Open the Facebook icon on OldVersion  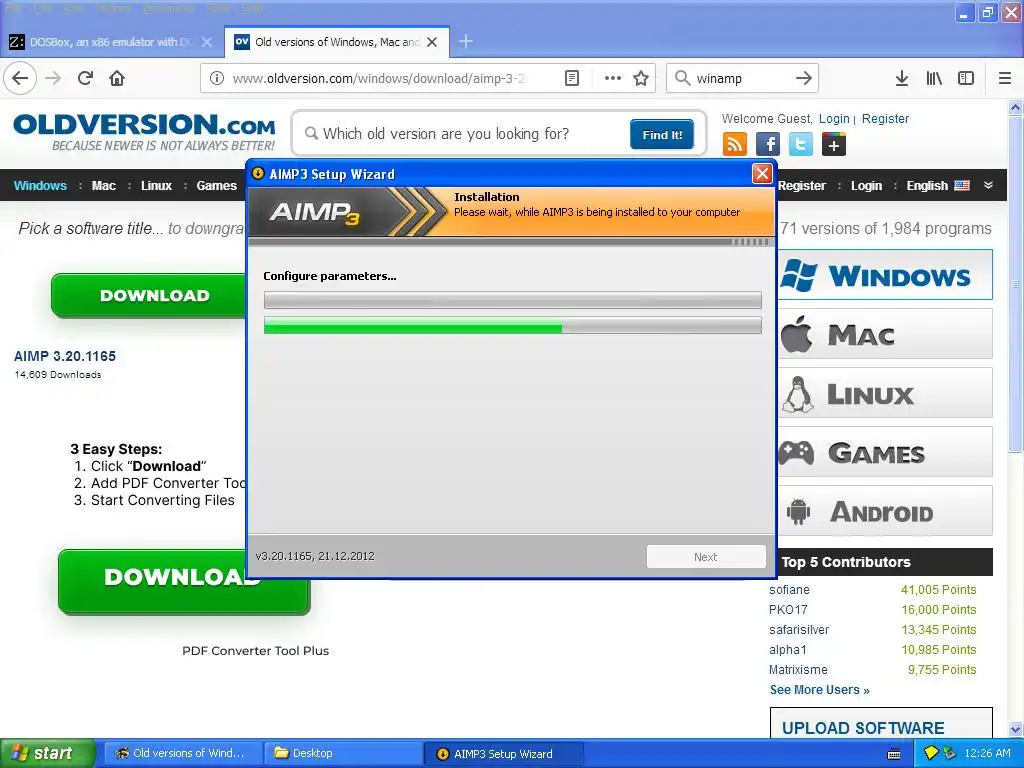pos(767,144)
